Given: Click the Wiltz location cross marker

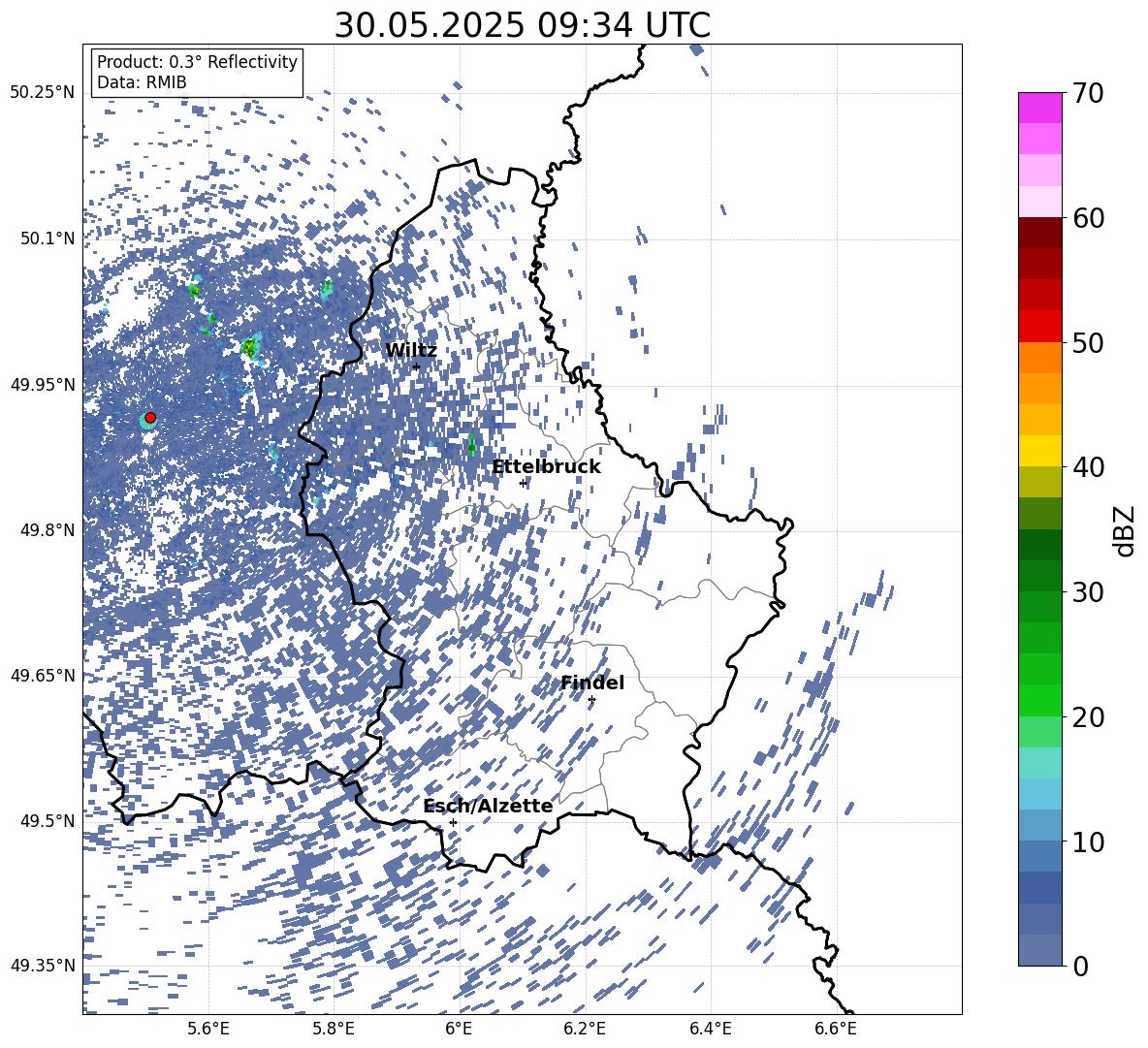Looking at the screenshot, I should 417,366.
